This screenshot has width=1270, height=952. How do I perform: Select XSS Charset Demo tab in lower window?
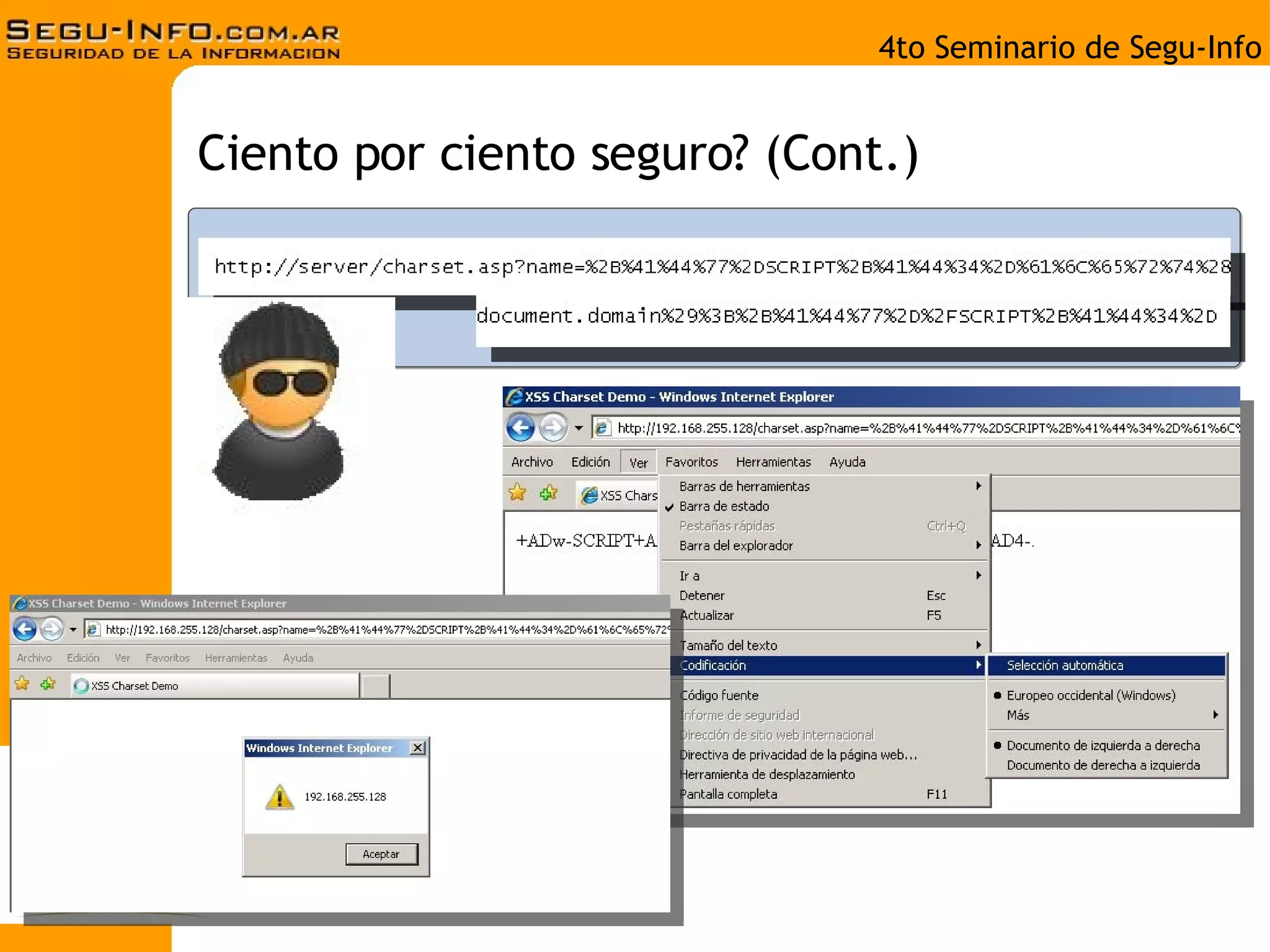214,685
